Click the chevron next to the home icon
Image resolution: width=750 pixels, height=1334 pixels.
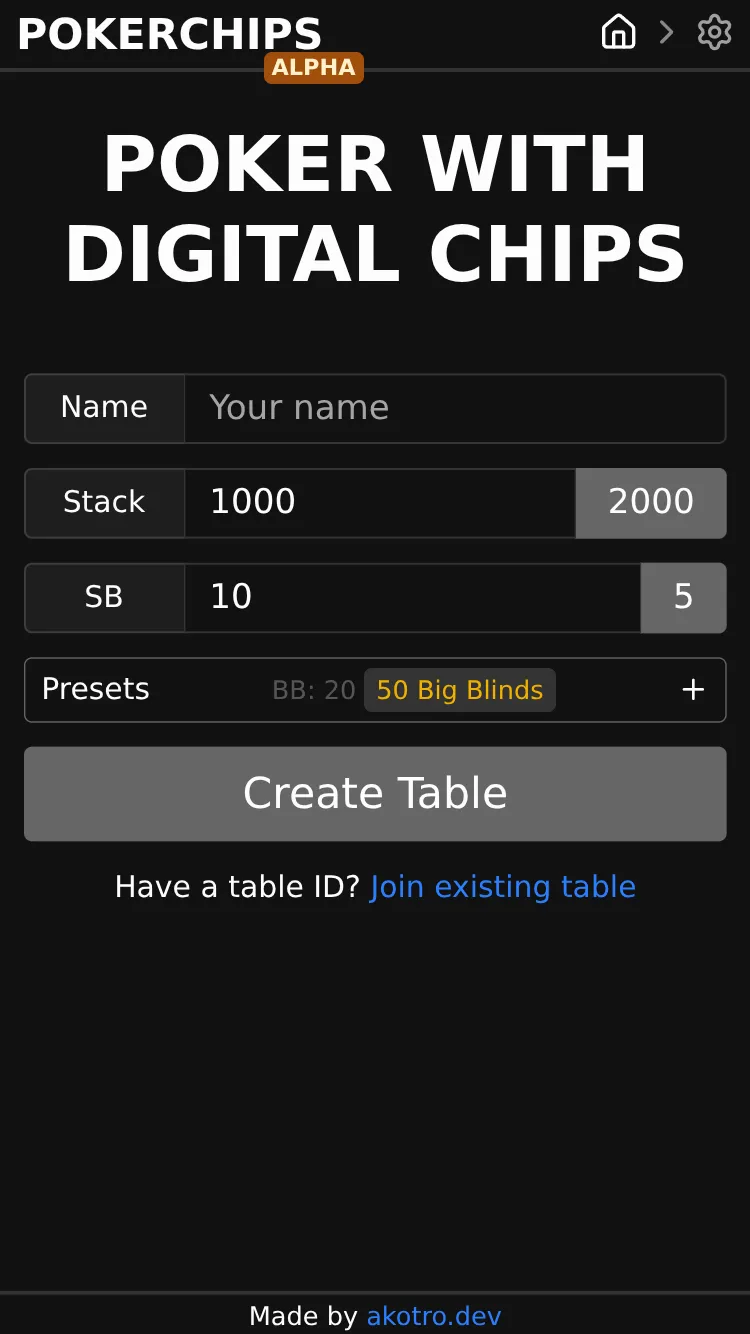pos(666,32)
